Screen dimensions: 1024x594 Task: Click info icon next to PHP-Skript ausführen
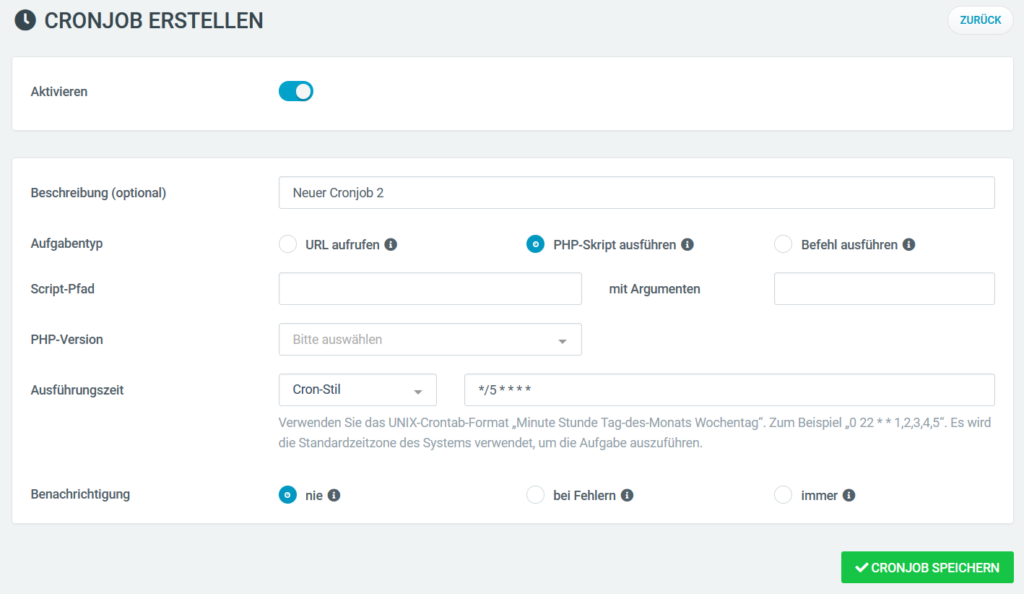click(x=687, y=245)
